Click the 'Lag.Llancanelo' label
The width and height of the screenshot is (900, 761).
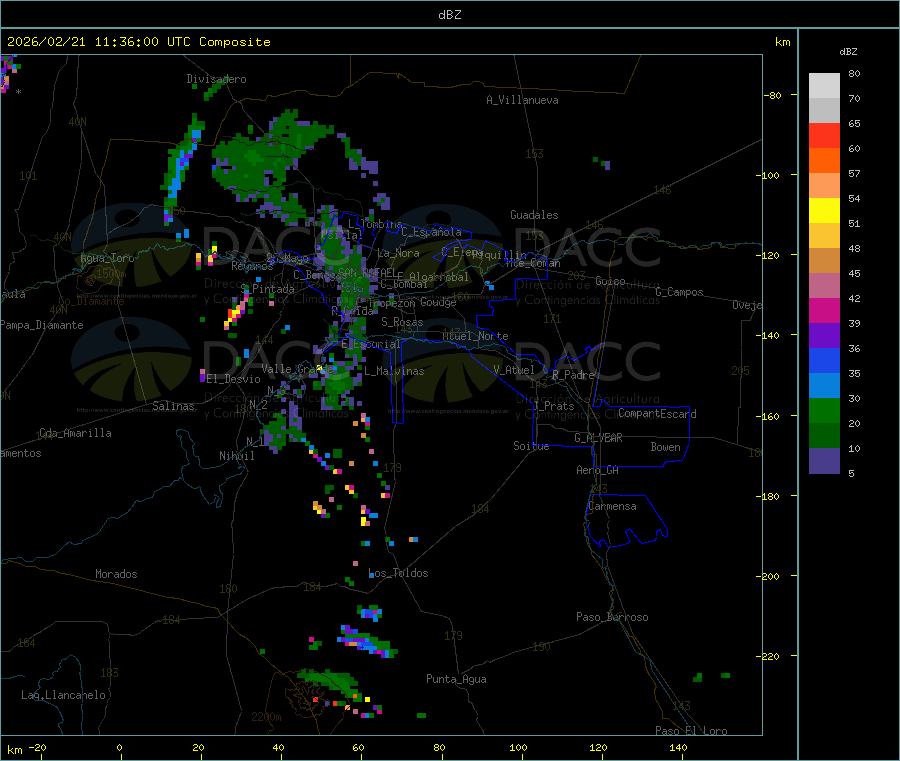[x=63, y=695]
